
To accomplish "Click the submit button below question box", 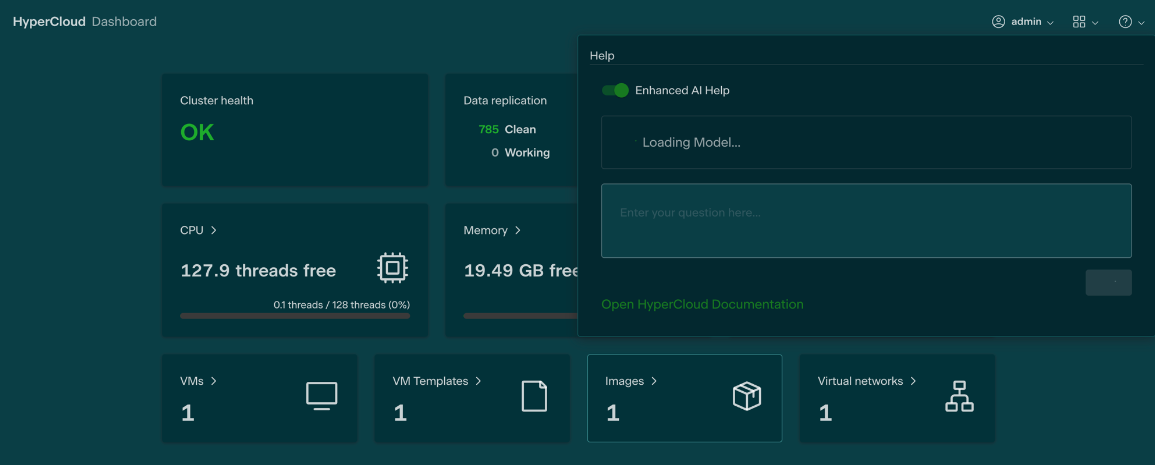I will pyautogui.click(x=1108, y=282).
